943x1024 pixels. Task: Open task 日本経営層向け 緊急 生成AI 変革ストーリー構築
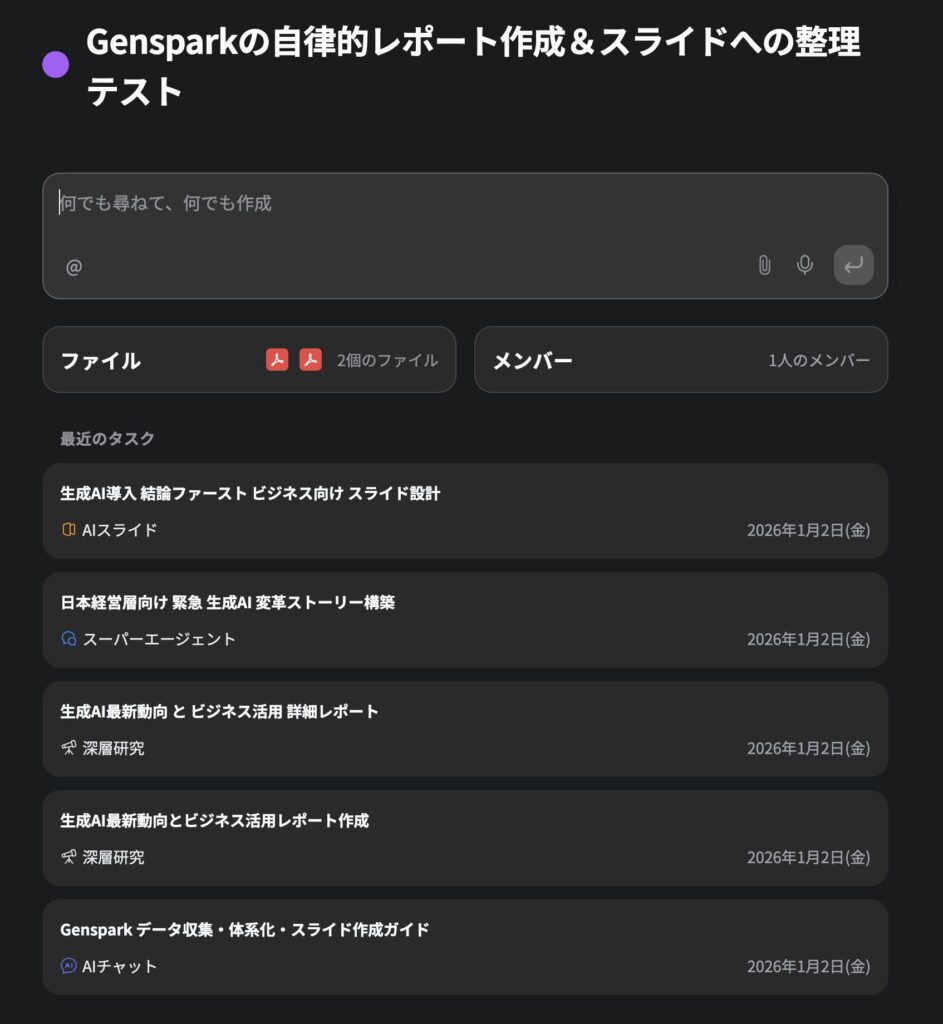coord(228,602)
